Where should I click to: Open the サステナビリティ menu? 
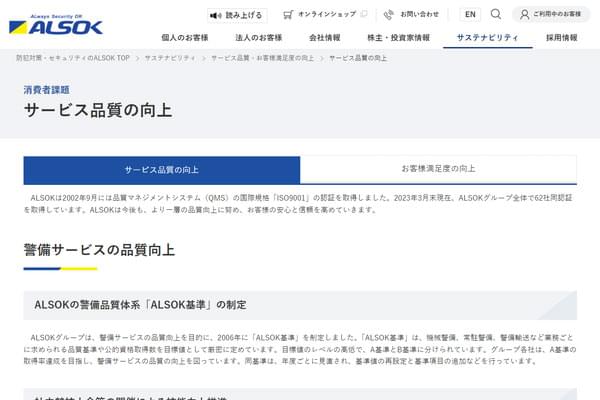[488, 38]
